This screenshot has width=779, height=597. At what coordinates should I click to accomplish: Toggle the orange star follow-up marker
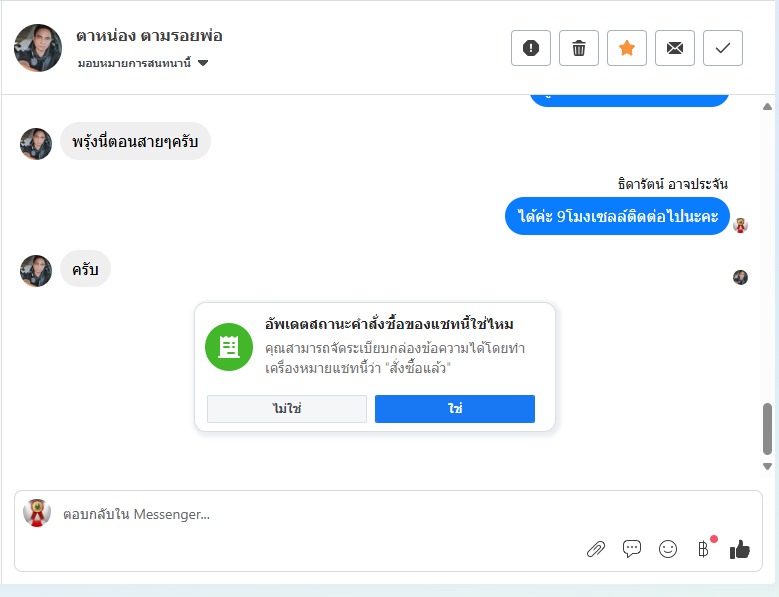pyautogui.click(x=627, y=48)
